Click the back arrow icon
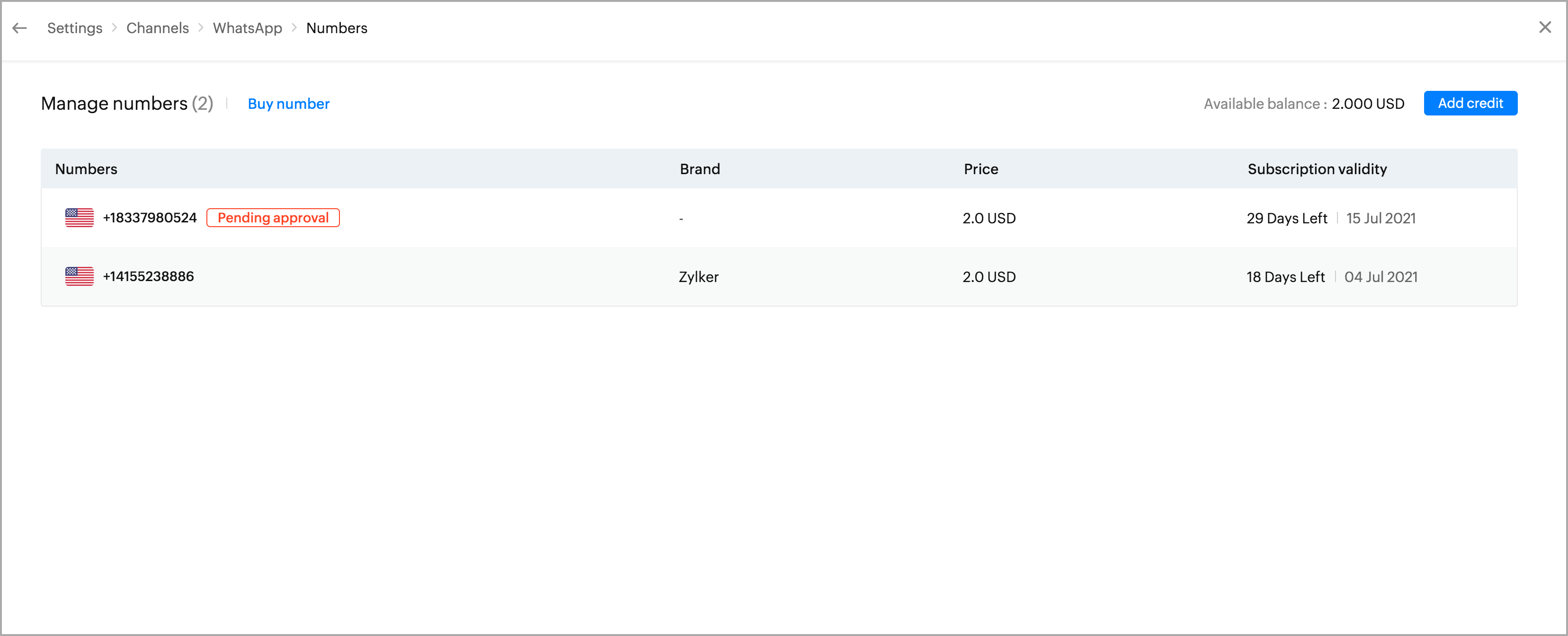The image size is (1568, 636). click(19, 28)
